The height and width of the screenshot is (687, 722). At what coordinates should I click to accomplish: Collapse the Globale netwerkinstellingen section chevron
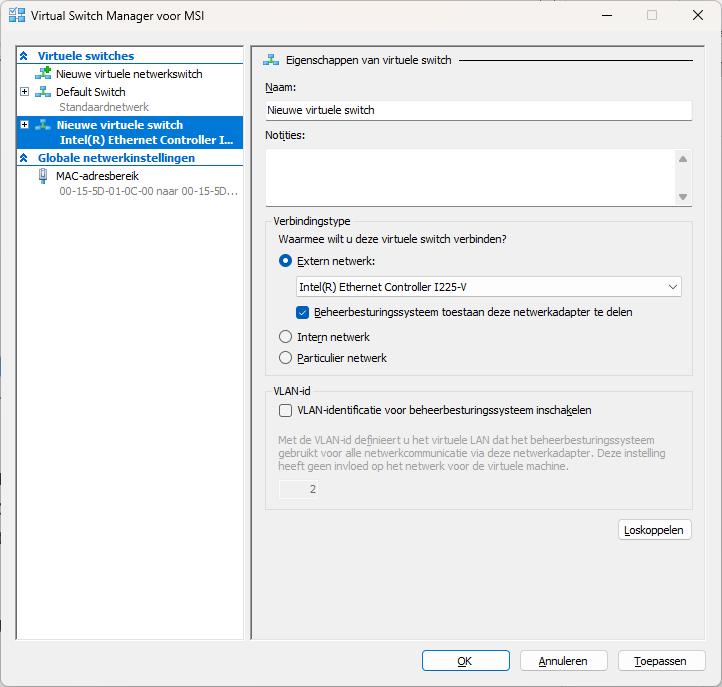tap(24, 158)
